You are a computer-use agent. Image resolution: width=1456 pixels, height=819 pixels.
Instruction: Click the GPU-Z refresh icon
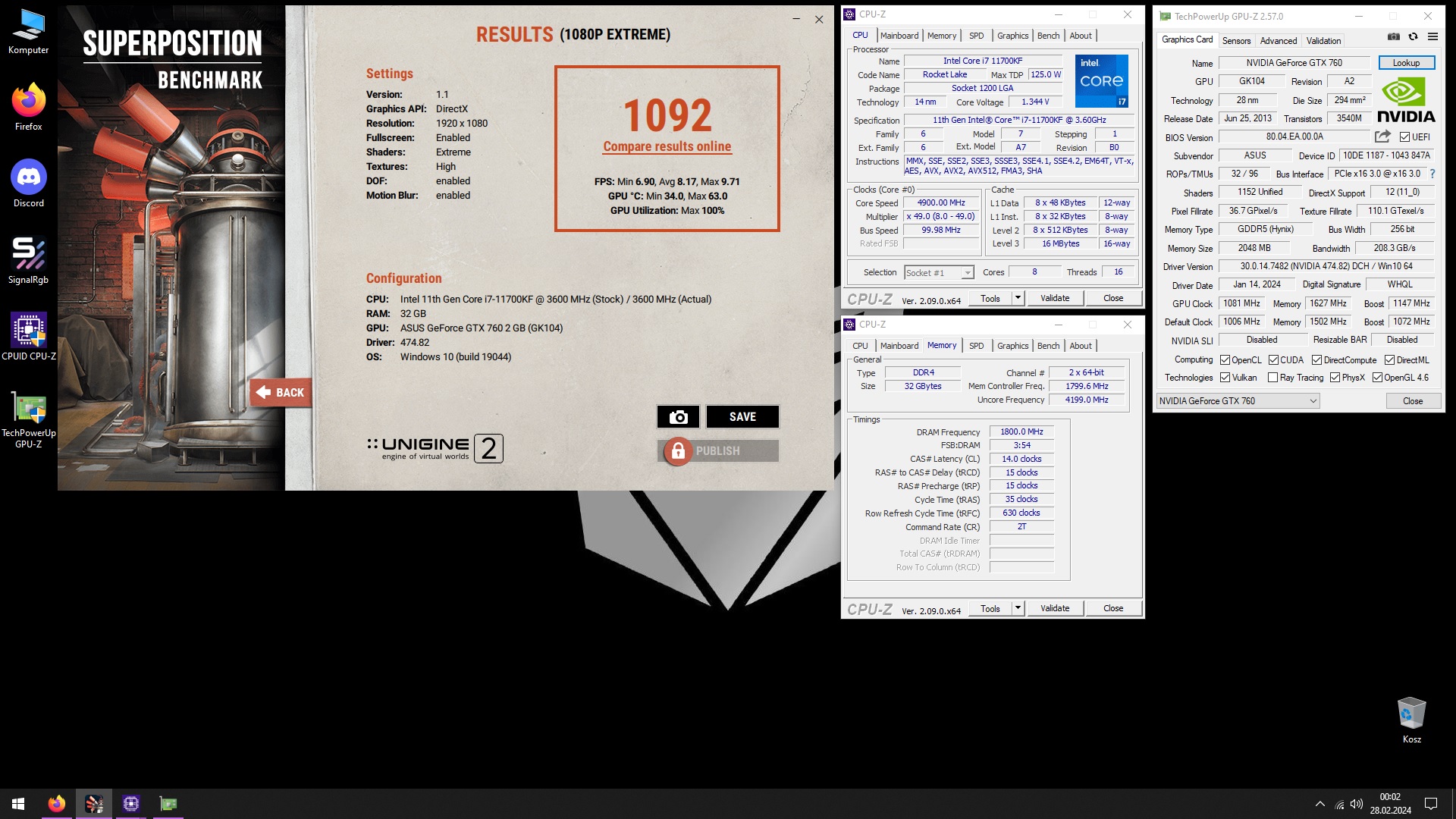[x=1413, y=36]
